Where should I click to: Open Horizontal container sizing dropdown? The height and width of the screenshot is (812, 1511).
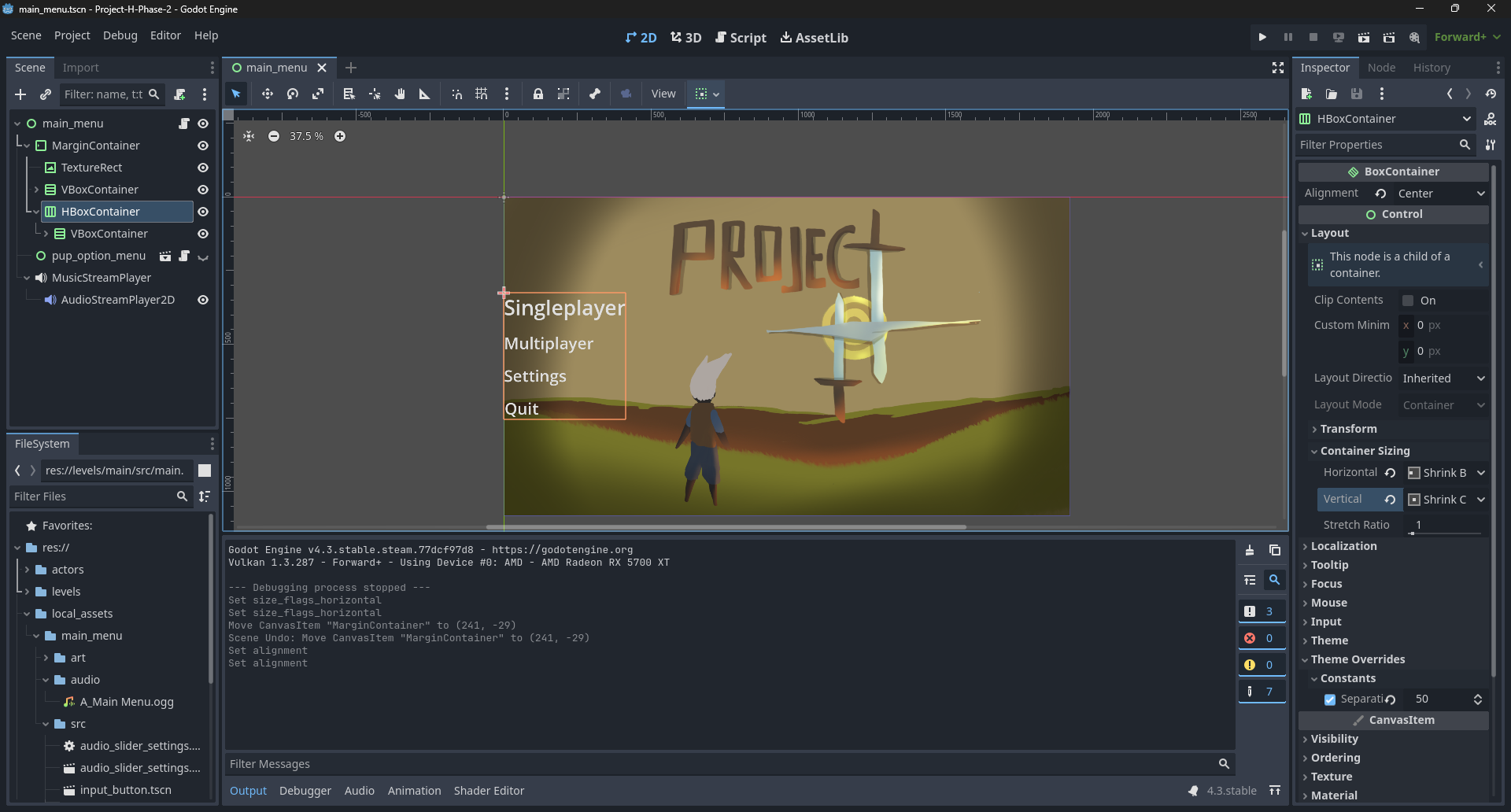pos(1446,473)
